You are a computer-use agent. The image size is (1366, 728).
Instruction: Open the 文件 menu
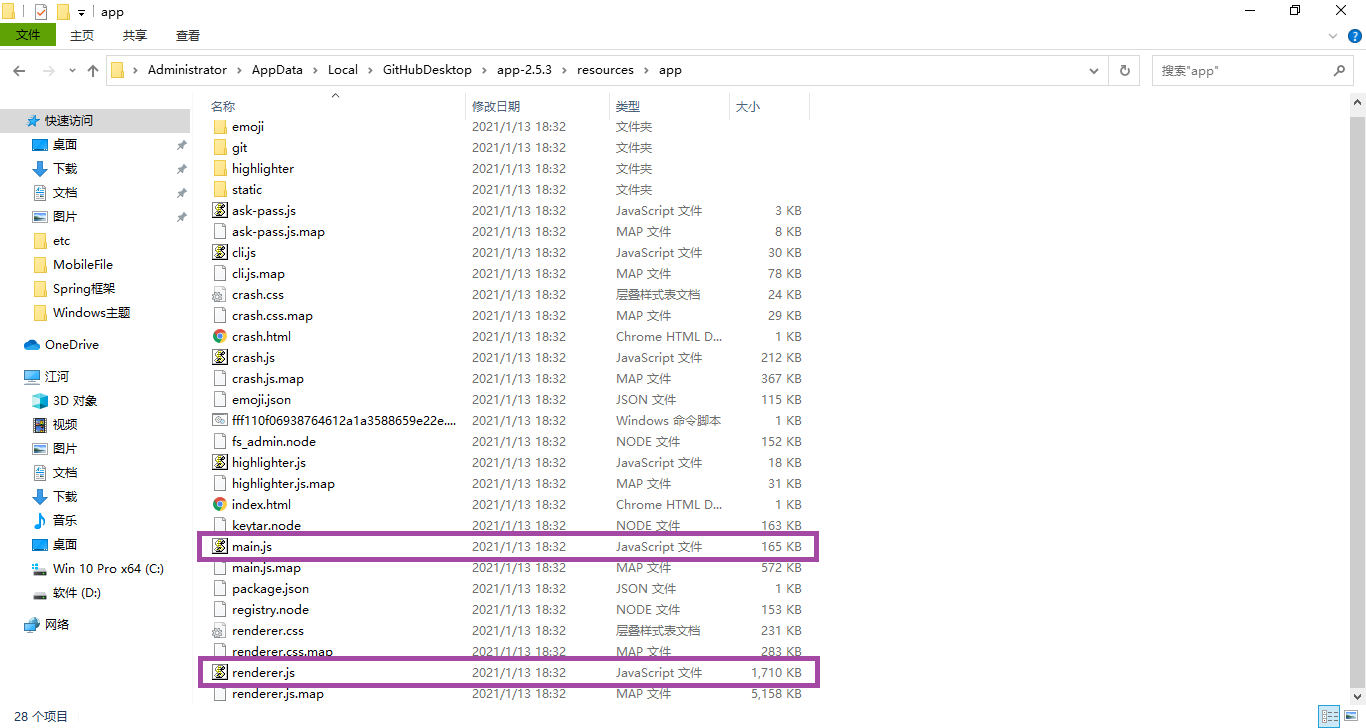pyautogui.click(x=28, y=33)
